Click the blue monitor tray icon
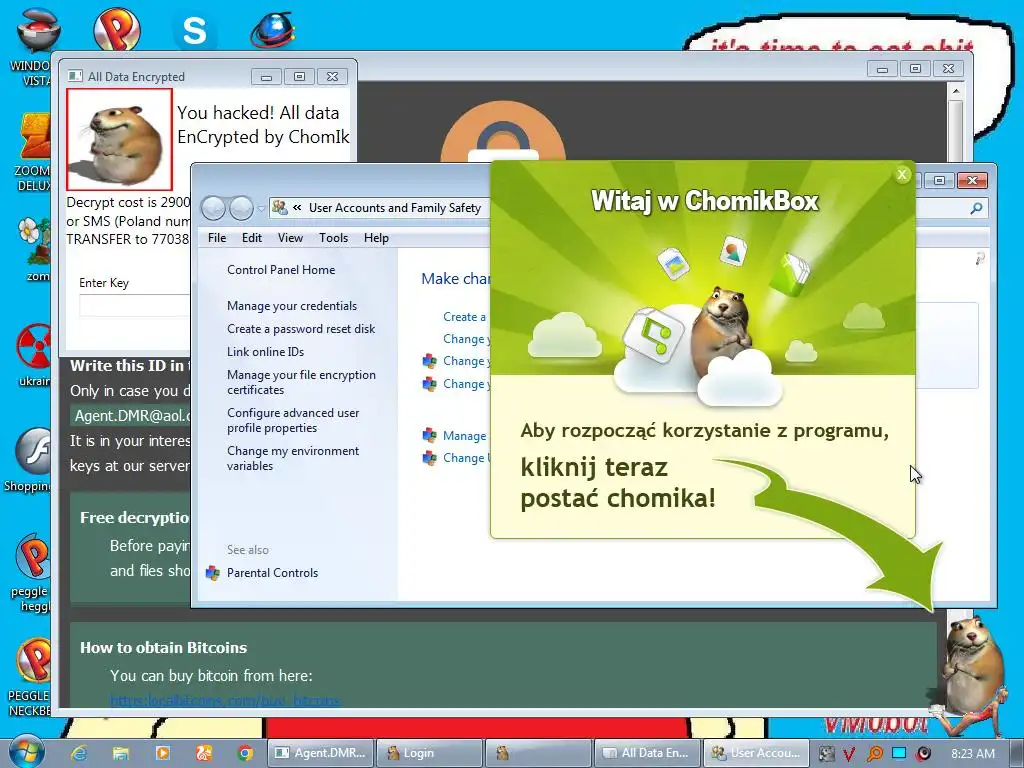 click(899, 753)
